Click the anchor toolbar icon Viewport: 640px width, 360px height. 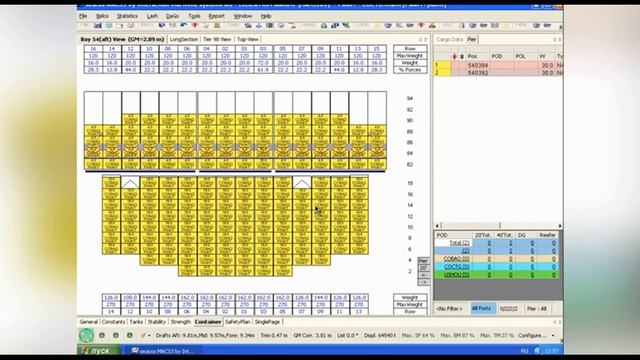click(259, 26)
